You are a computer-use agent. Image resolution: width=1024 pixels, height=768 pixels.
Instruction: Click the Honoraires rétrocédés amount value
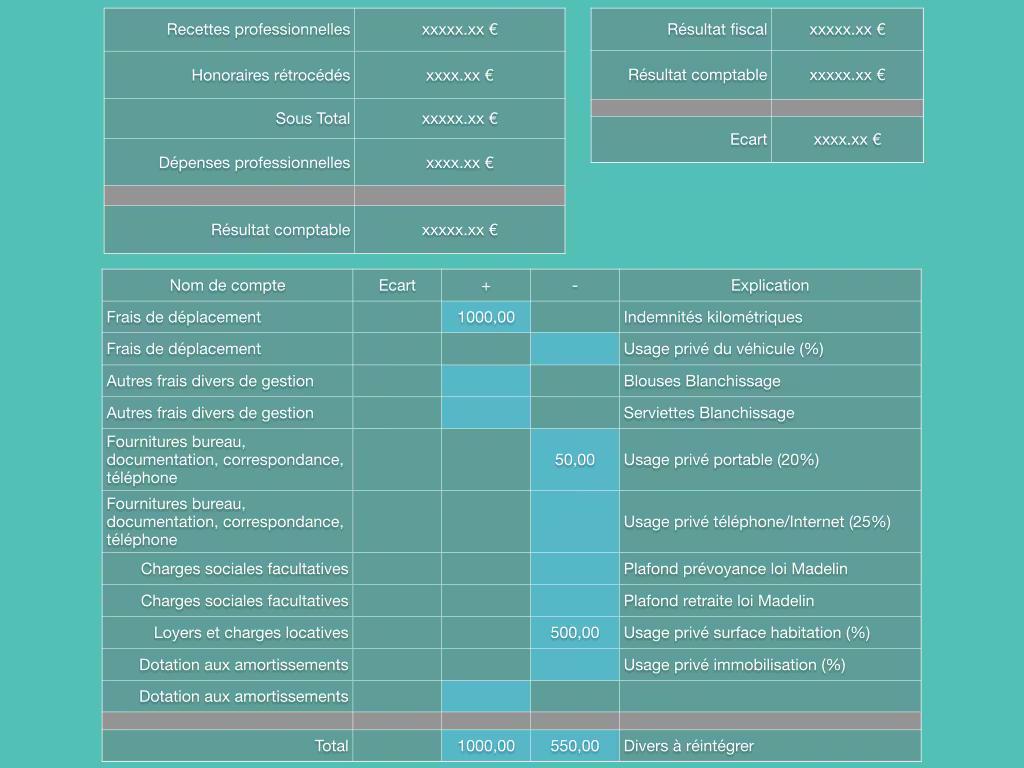pyautogui.click(x=460, y=75)
